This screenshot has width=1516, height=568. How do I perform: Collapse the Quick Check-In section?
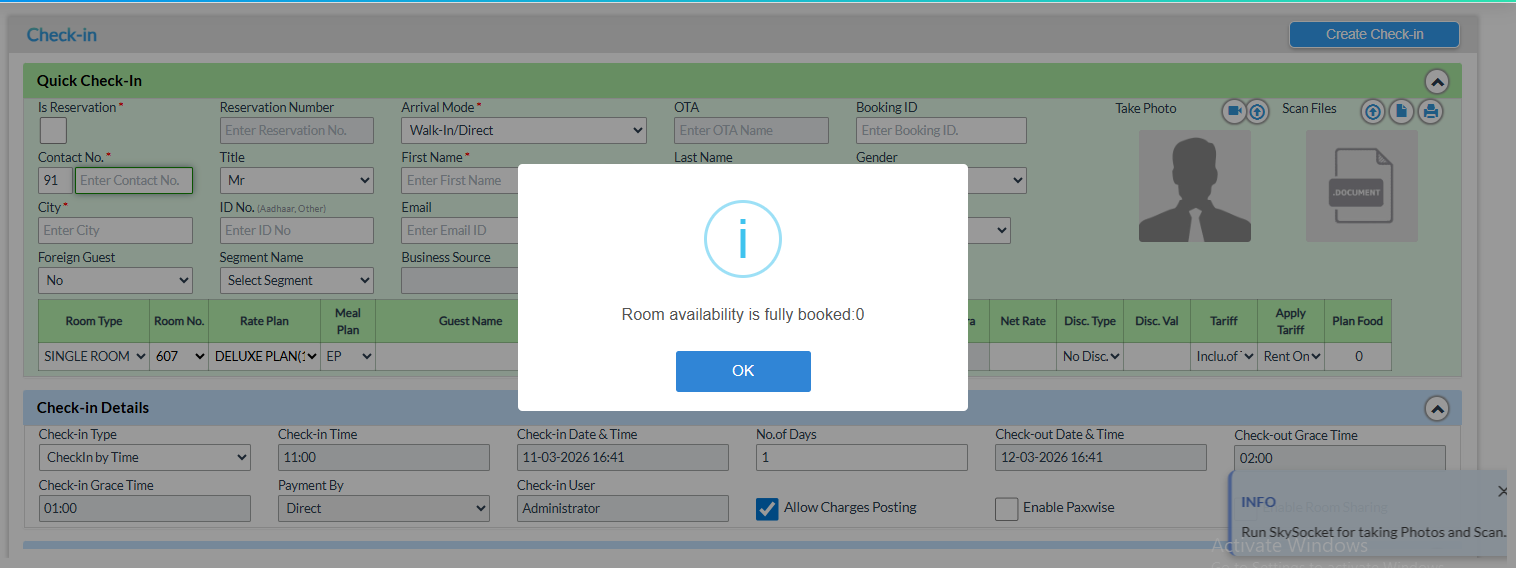click(x=1436, y=81)
